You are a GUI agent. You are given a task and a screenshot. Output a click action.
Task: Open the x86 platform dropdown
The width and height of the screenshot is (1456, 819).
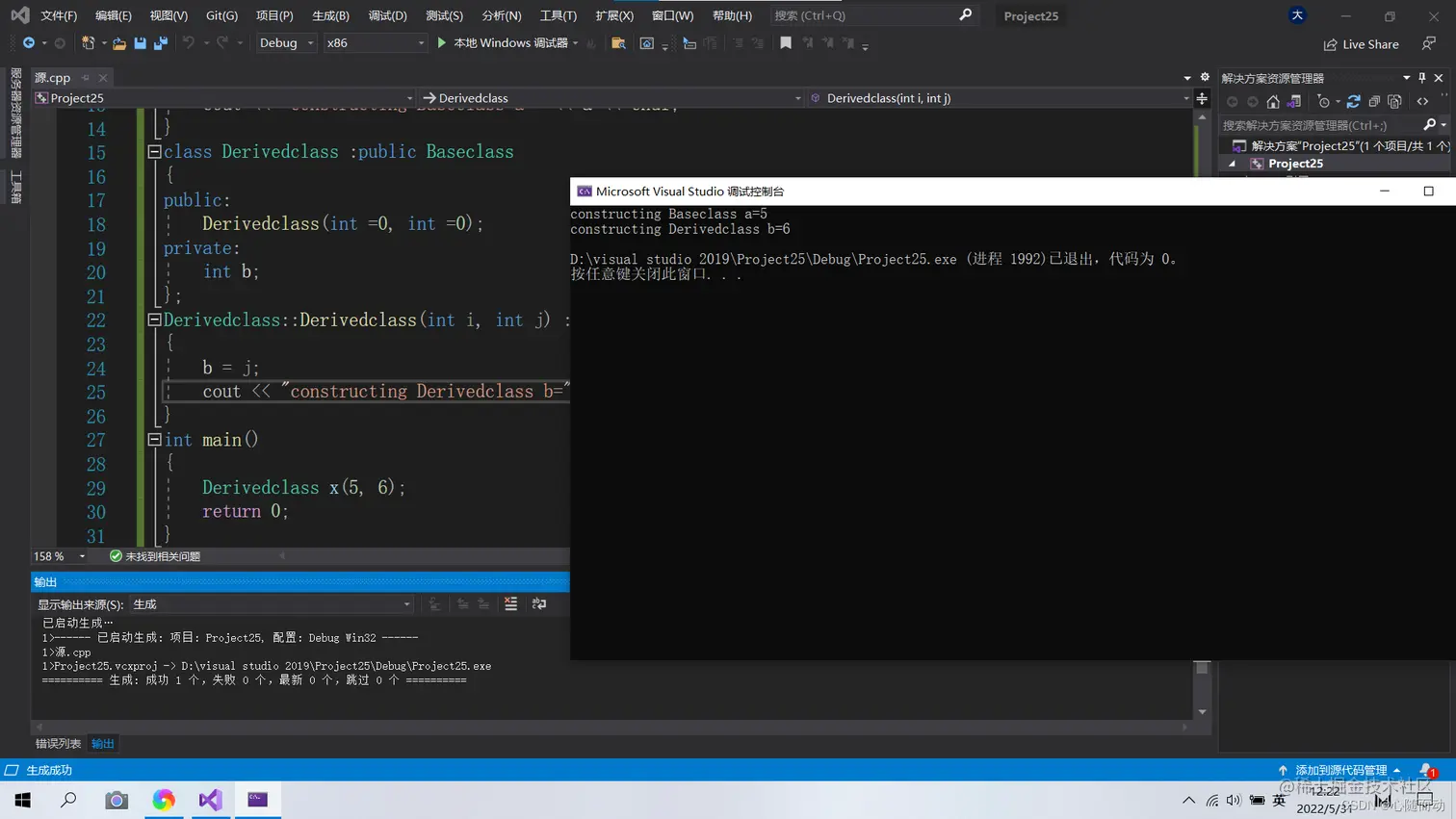coord(375,43)
